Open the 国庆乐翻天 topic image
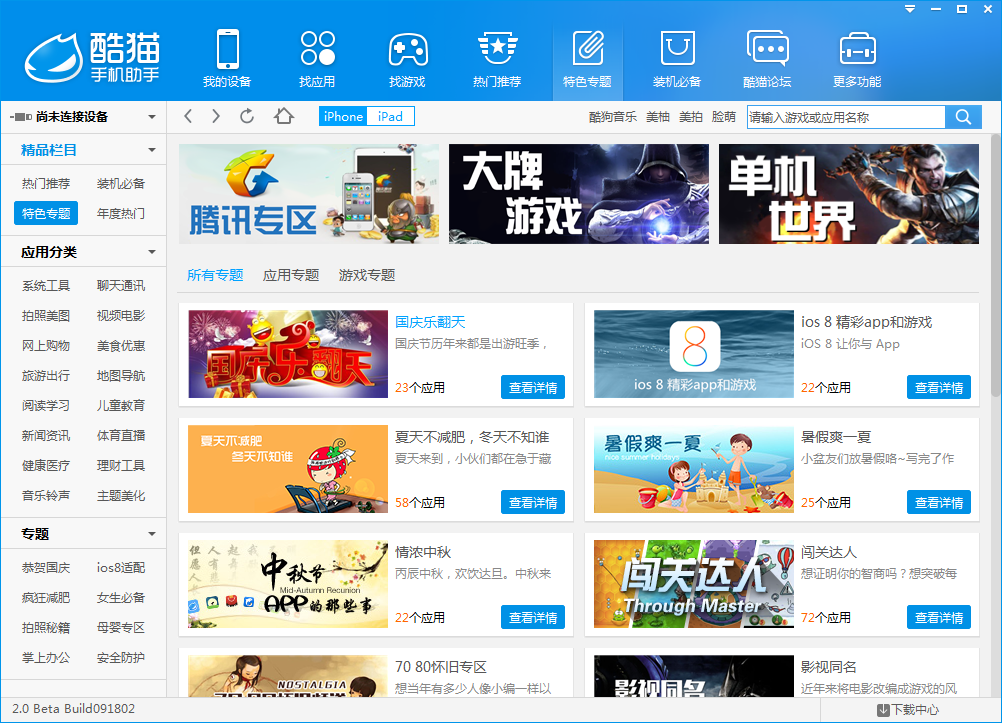 click(288, 354)
